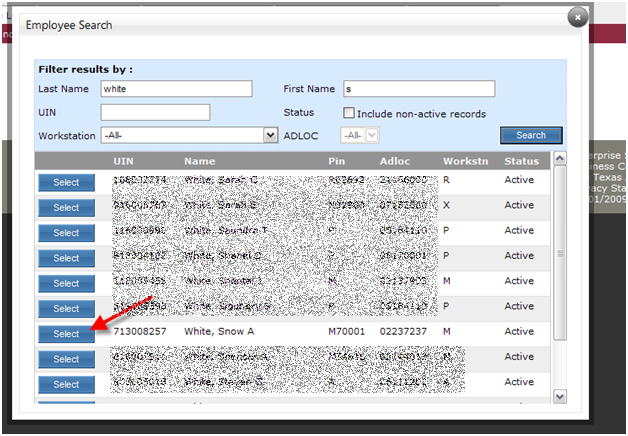Click the results scrollbar up arrow
The image size is (628, 436).
pyautogui.click(x=559, y=158)
